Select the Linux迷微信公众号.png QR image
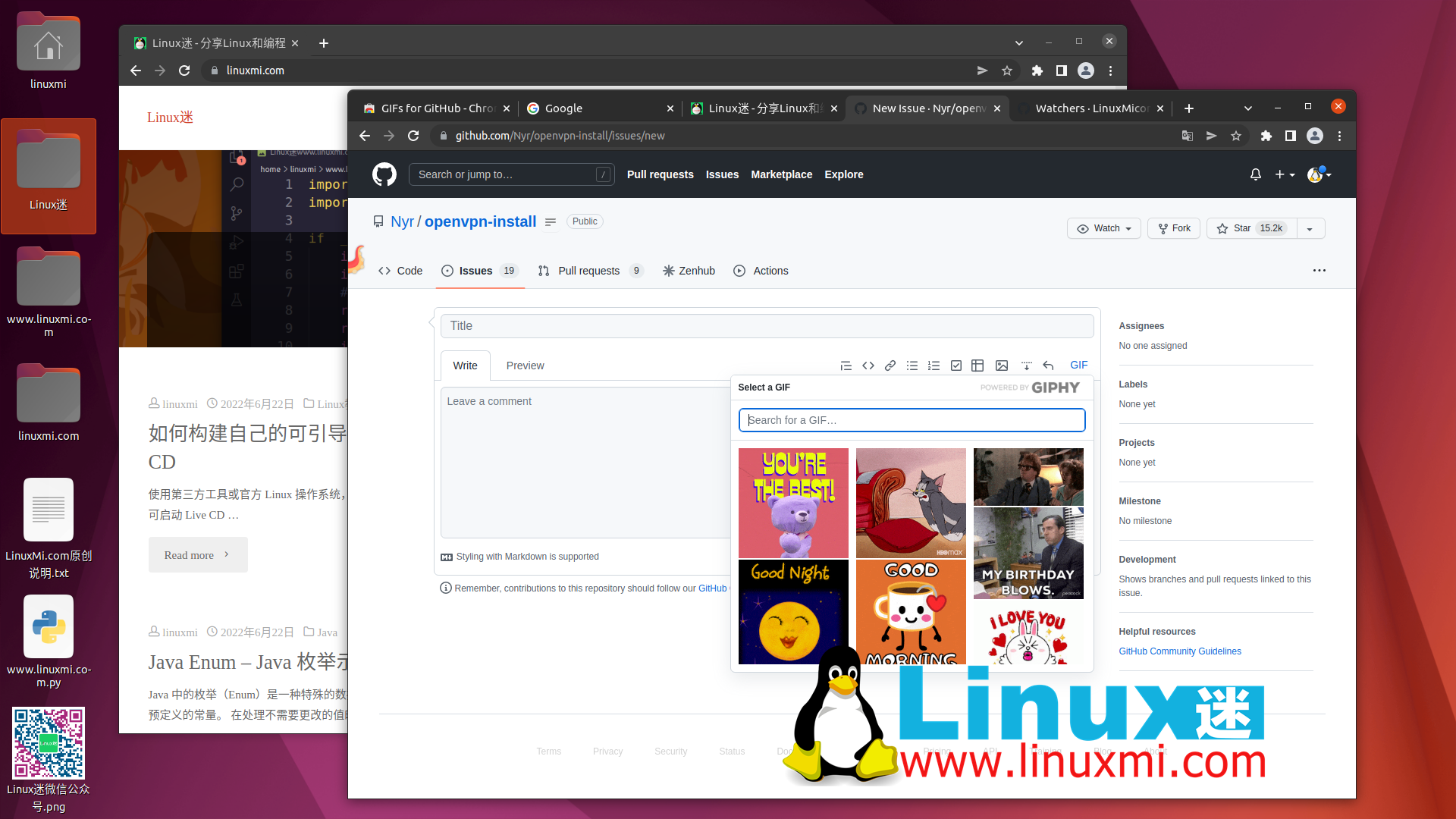 point(49,759)
